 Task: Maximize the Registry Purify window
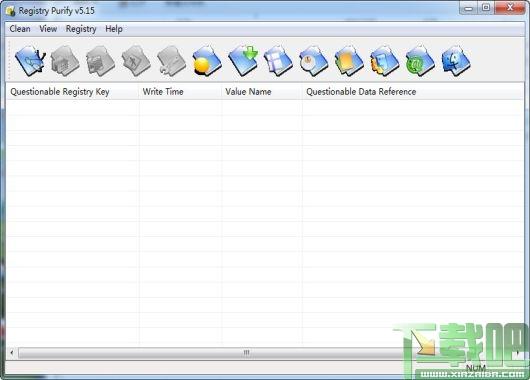(486, 8)
